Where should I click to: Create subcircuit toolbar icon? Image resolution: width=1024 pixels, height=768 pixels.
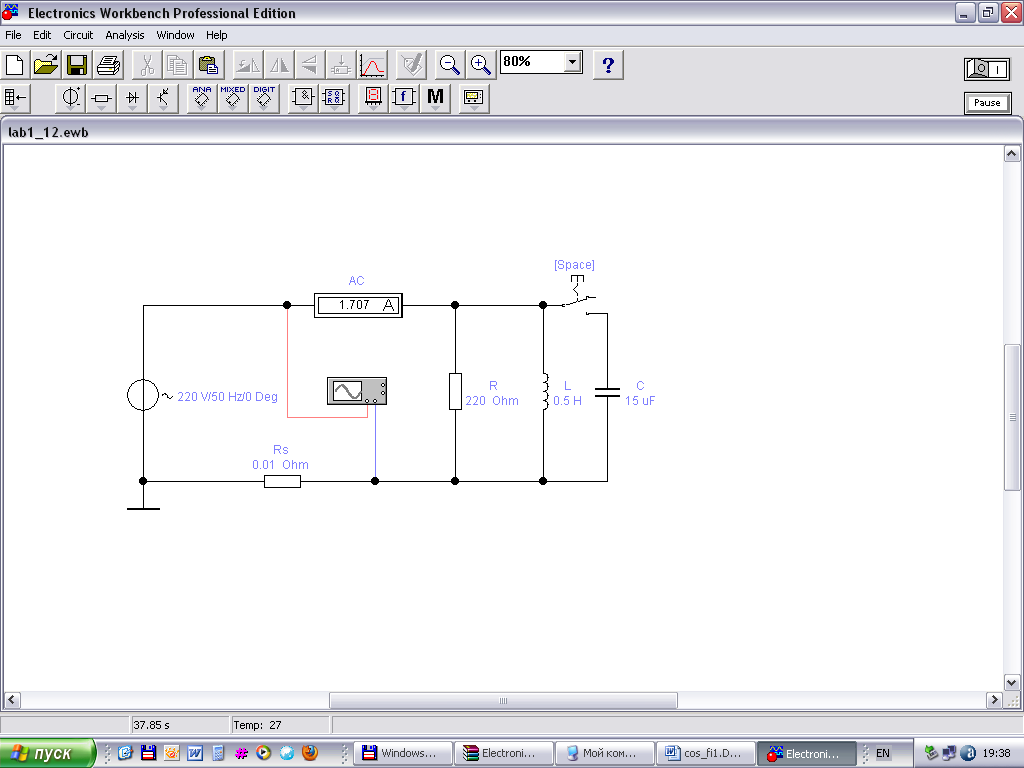(x=340, y=65)
